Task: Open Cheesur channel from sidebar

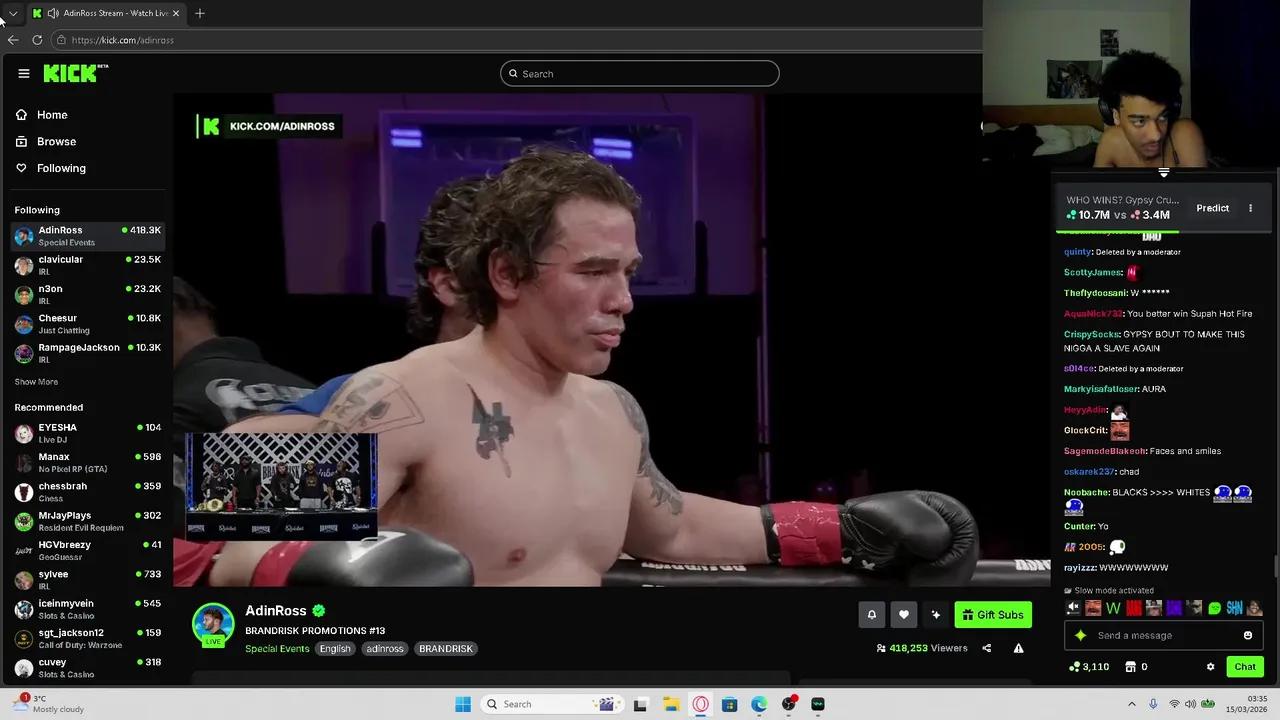Action: tap(87, 324)
